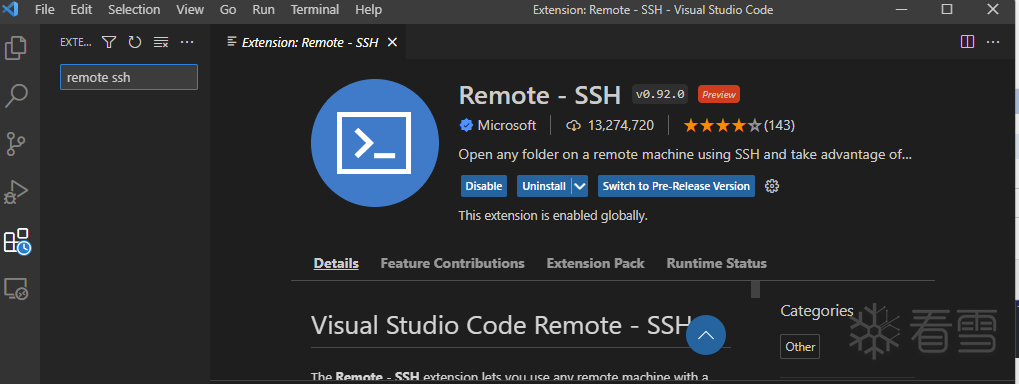The height and width of the screenshot is (384, 1019).
Task: Split the editor to the right
Action: pyautogui.click(x=967, y=42)
